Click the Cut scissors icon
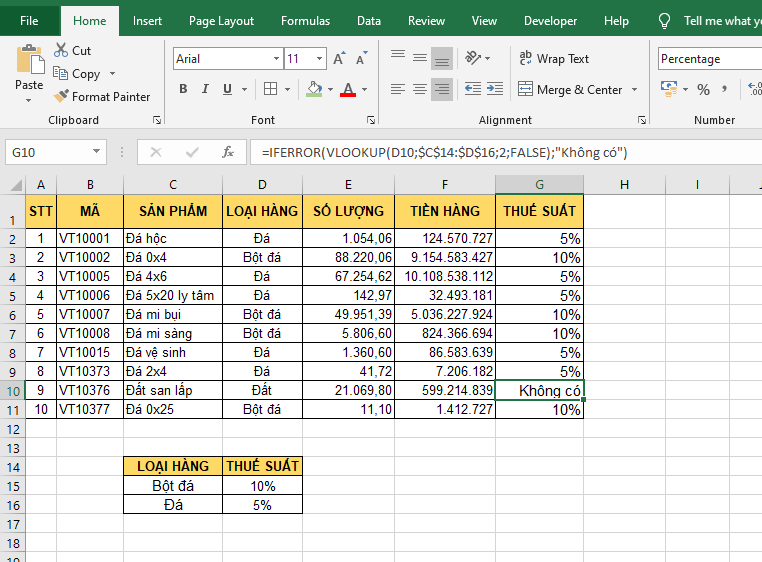 point(61,50)
